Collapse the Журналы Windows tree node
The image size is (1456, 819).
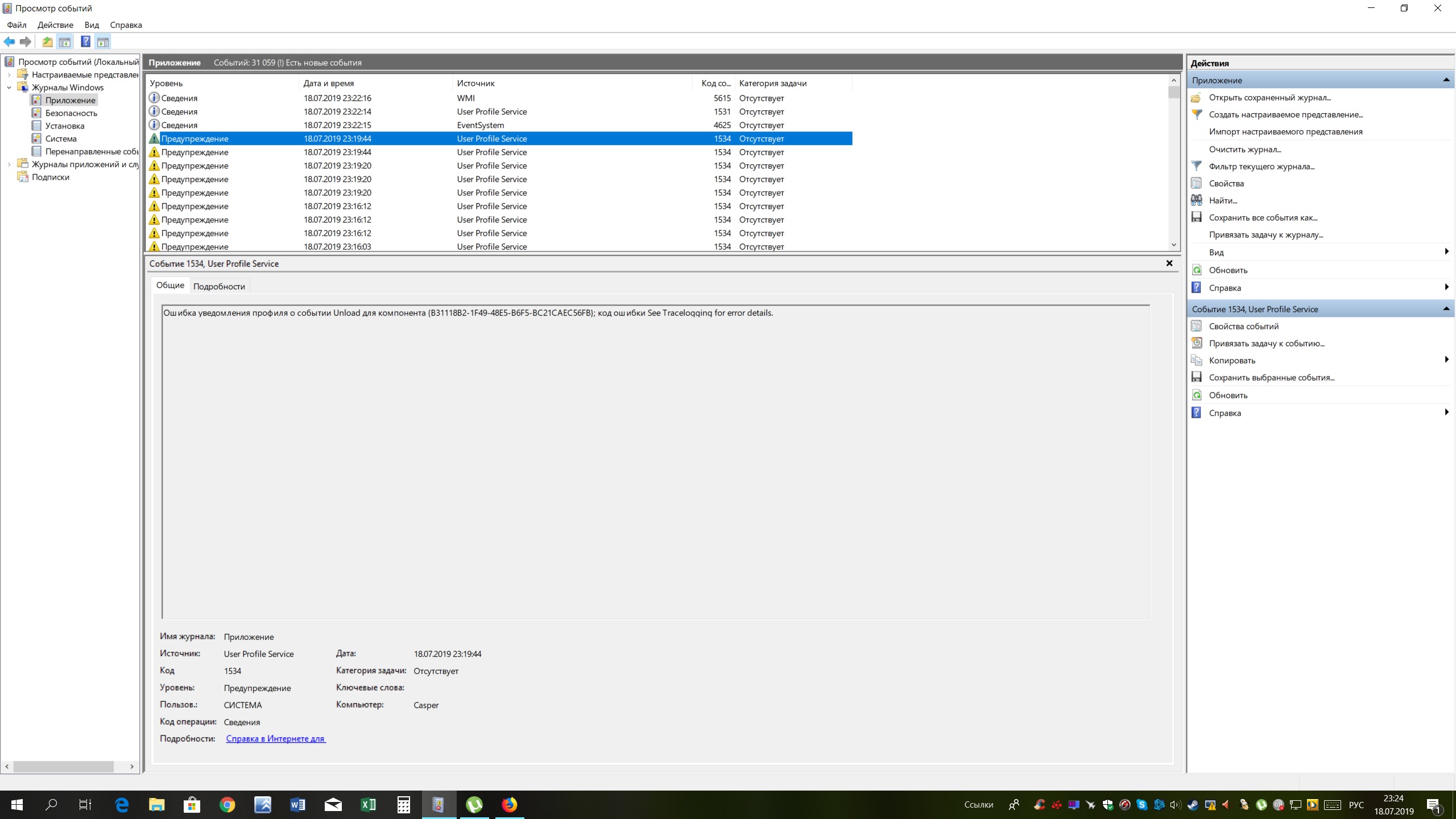pyautogui.click(x=9, y=88)
